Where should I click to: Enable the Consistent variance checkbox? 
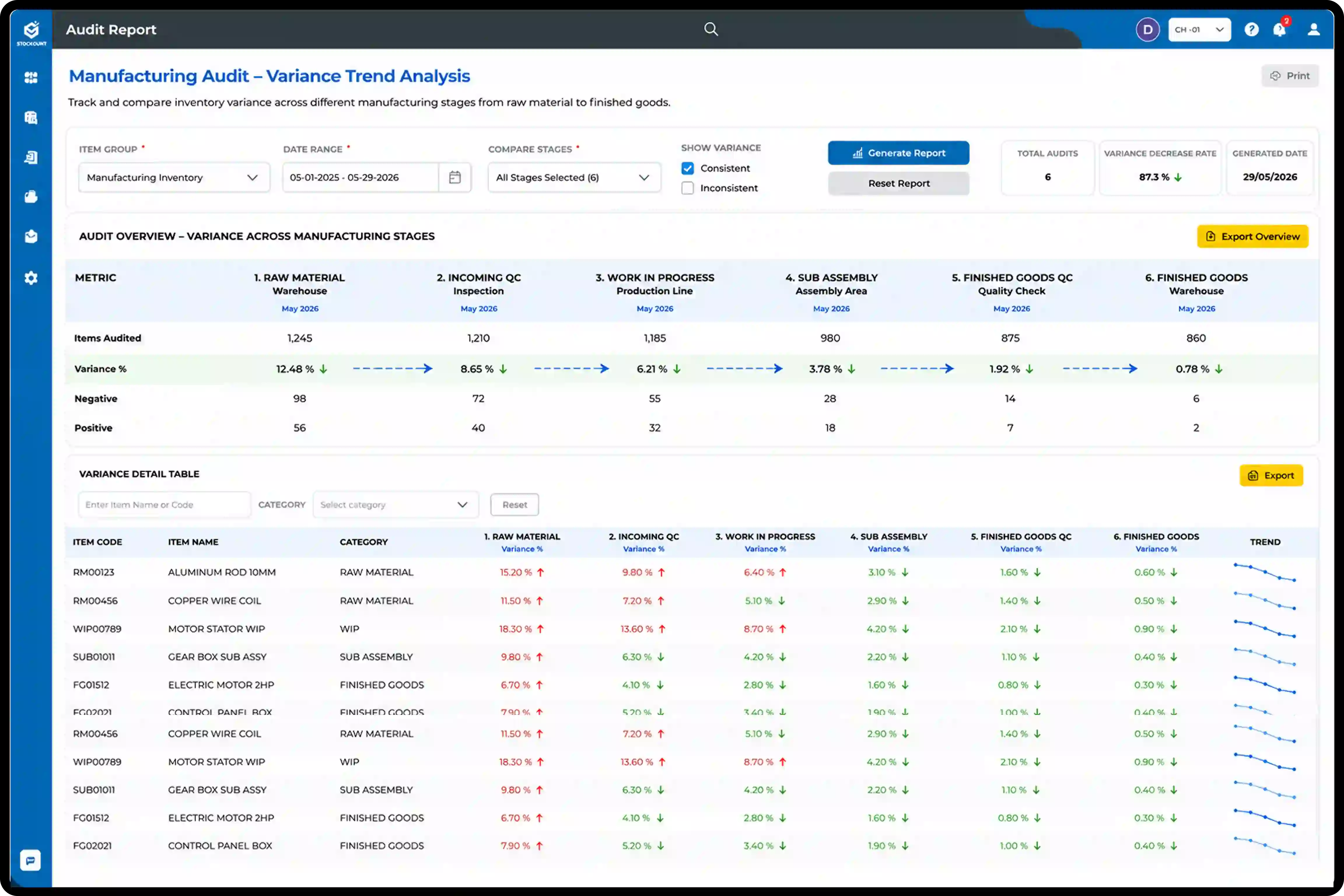pos(687,168)
